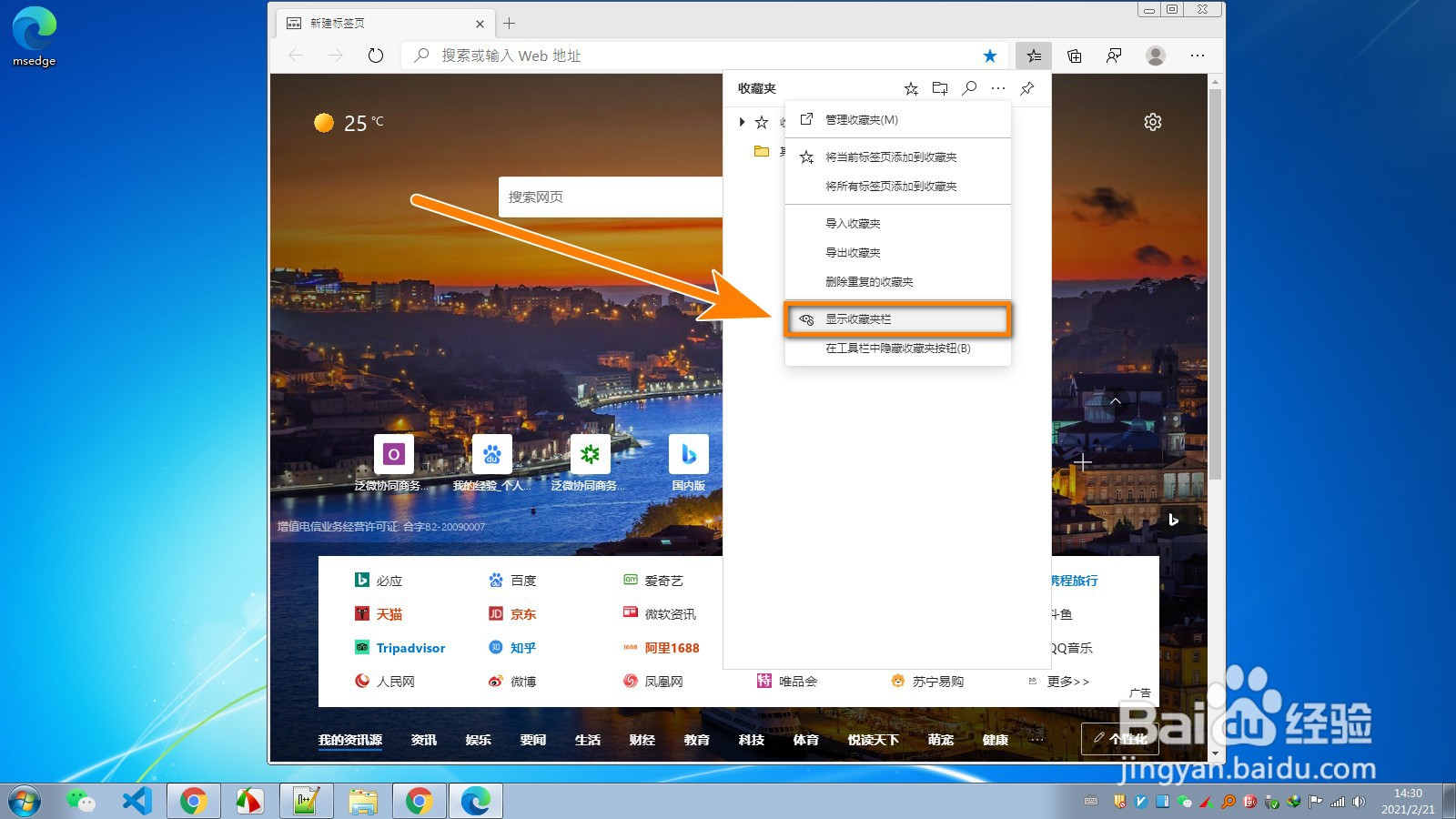Screen dimensions: 1456x819
Task: Select 在工具栏中隐藏收藏夹按钮(B)
Action: point(896,349)
